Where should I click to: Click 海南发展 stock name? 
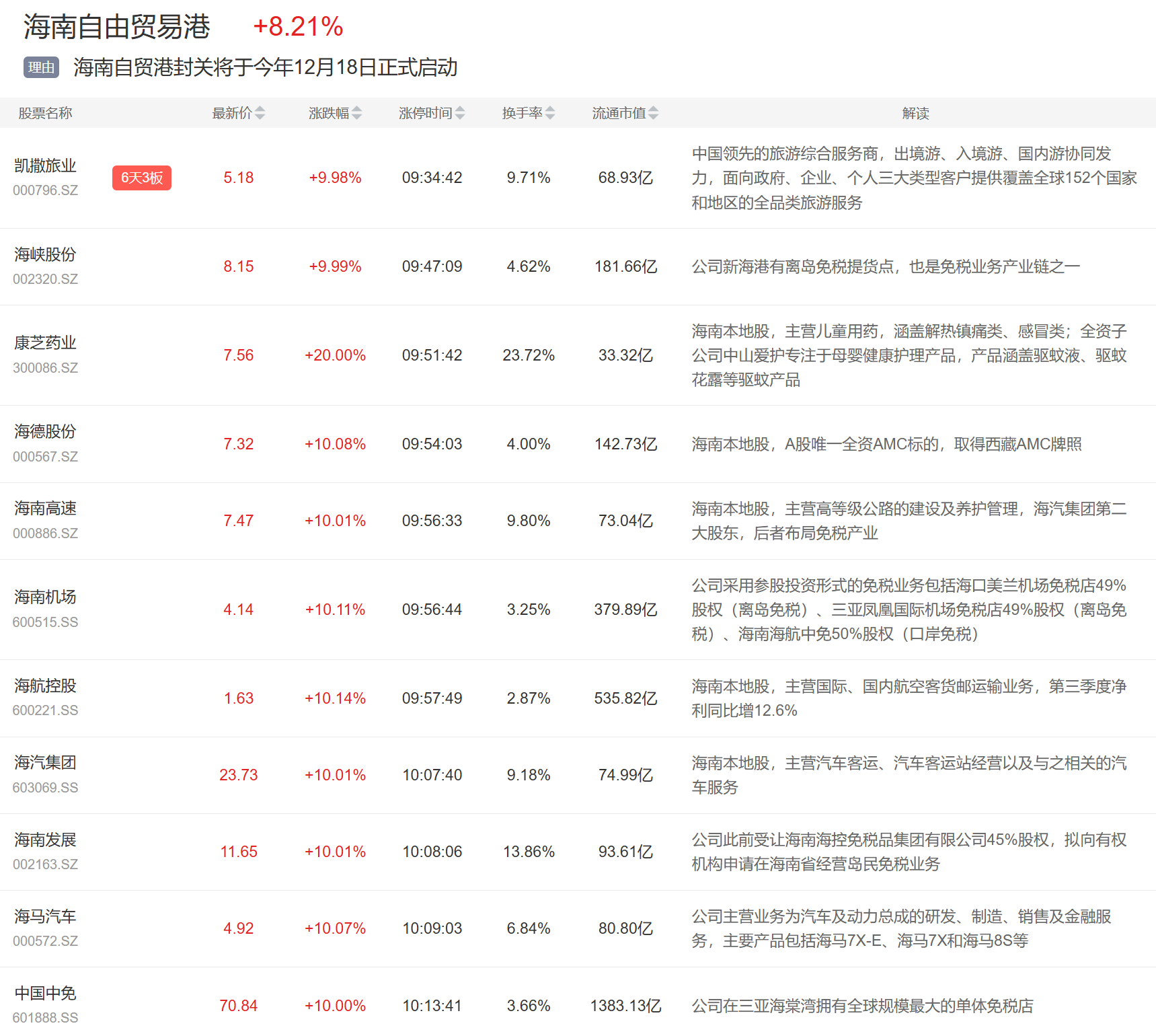click(x=45, y=840)
